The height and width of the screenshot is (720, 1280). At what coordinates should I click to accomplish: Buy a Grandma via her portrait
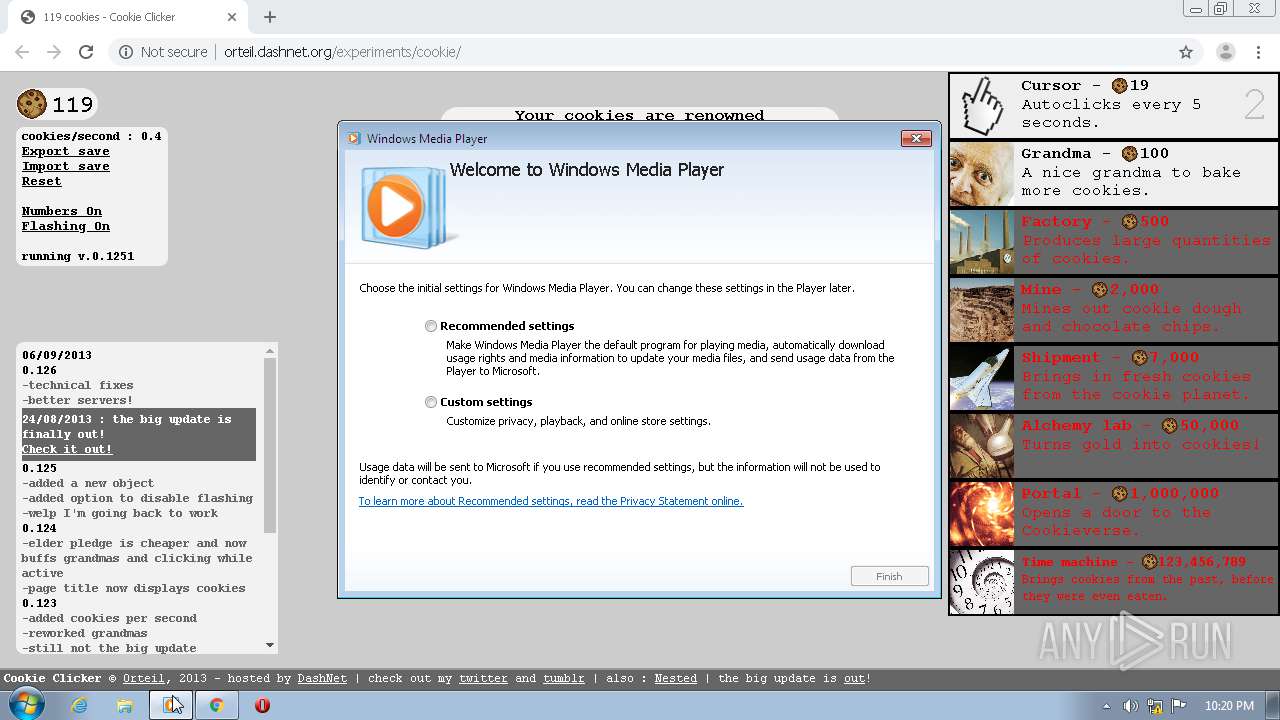coord(982,173)
